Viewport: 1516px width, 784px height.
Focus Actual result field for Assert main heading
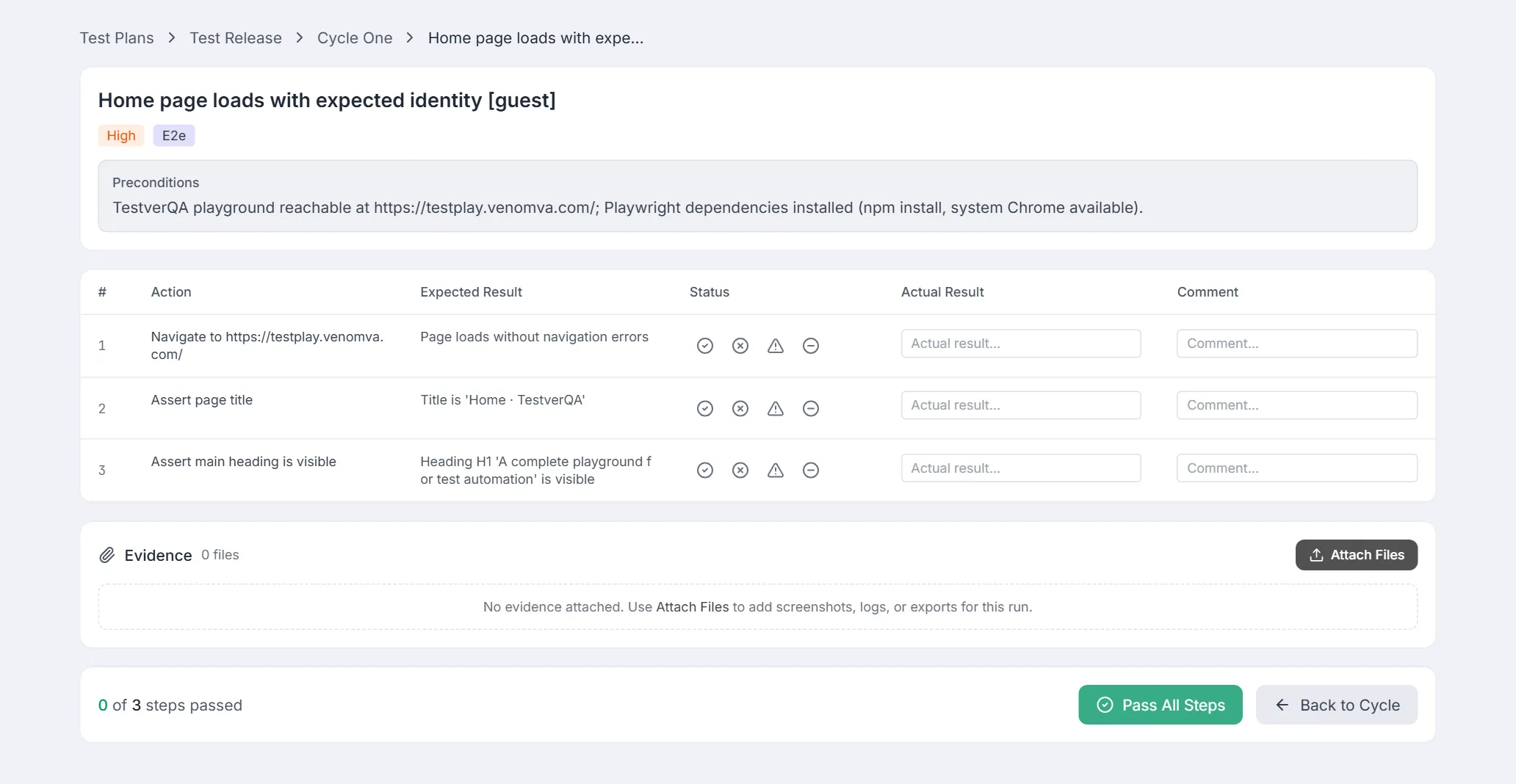[x=1021, y=468]
